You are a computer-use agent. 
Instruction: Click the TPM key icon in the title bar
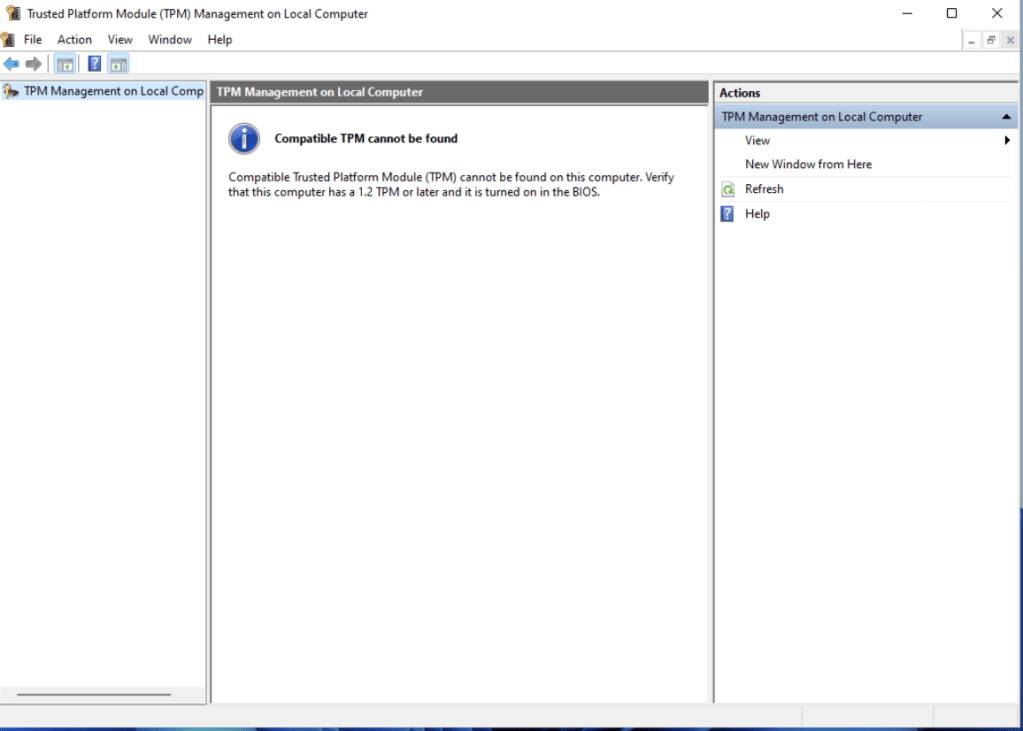[x=11, y=13]
